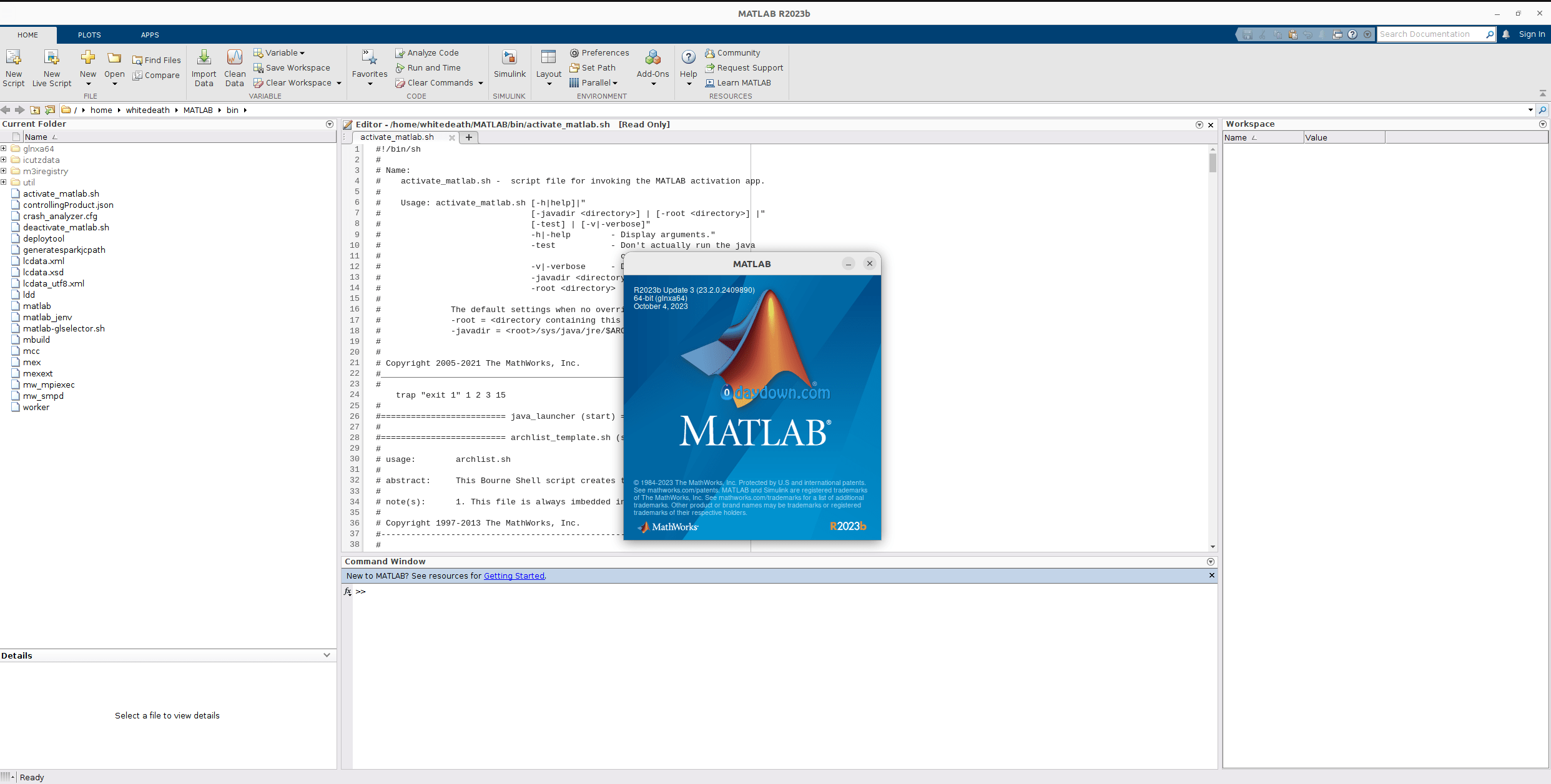Launch the Compare tool
Screen dimensions: 1551x784
[x=156, y=75]
